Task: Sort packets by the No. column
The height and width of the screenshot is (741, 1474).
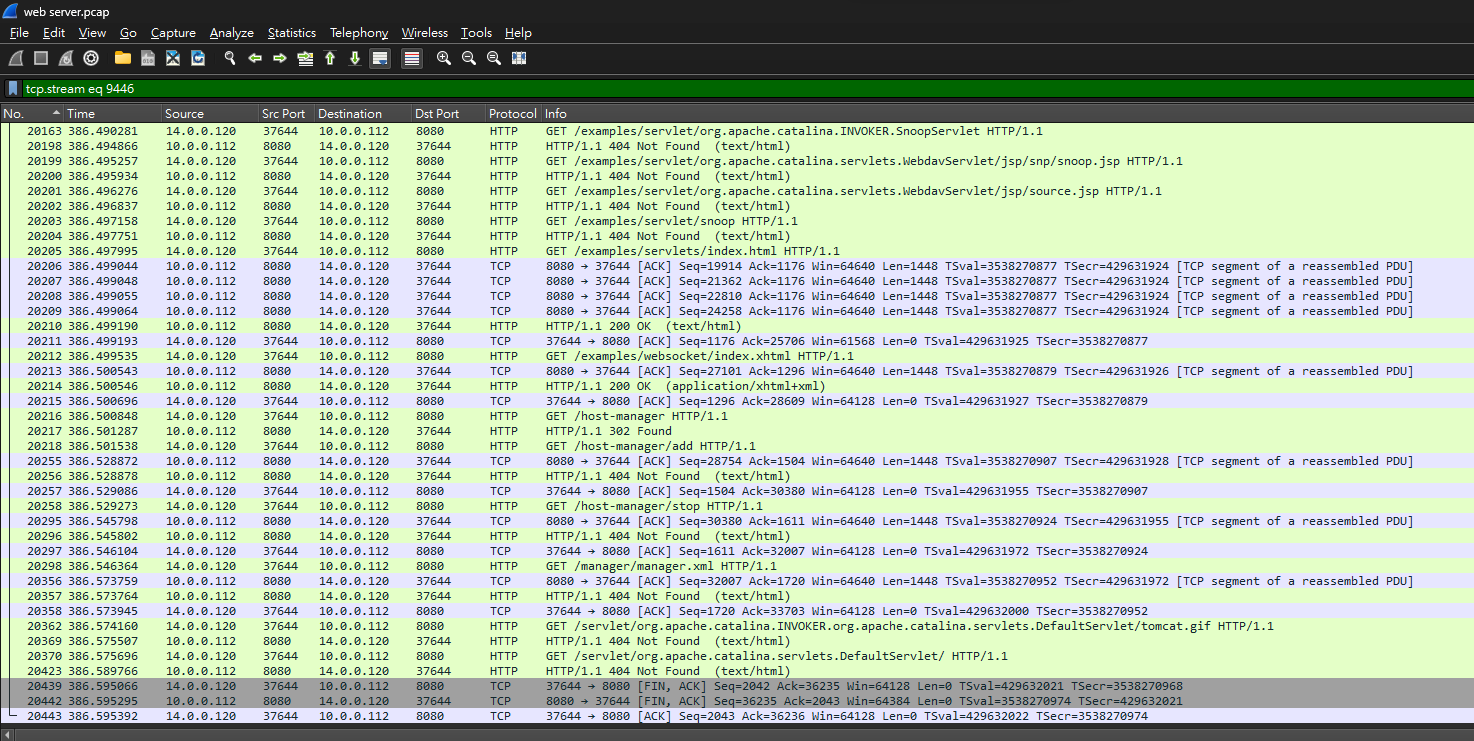Action: coord(30,114)
